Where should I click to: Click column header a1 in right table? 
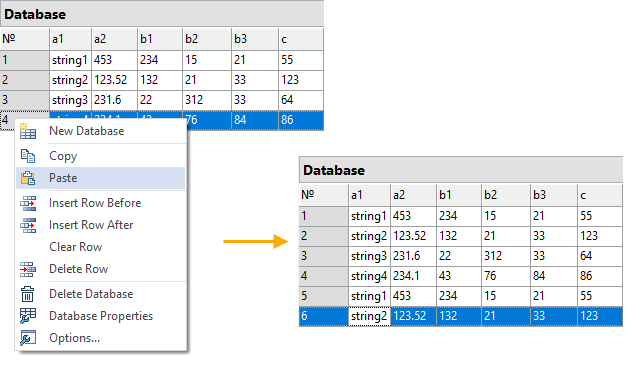pos(369,195)
